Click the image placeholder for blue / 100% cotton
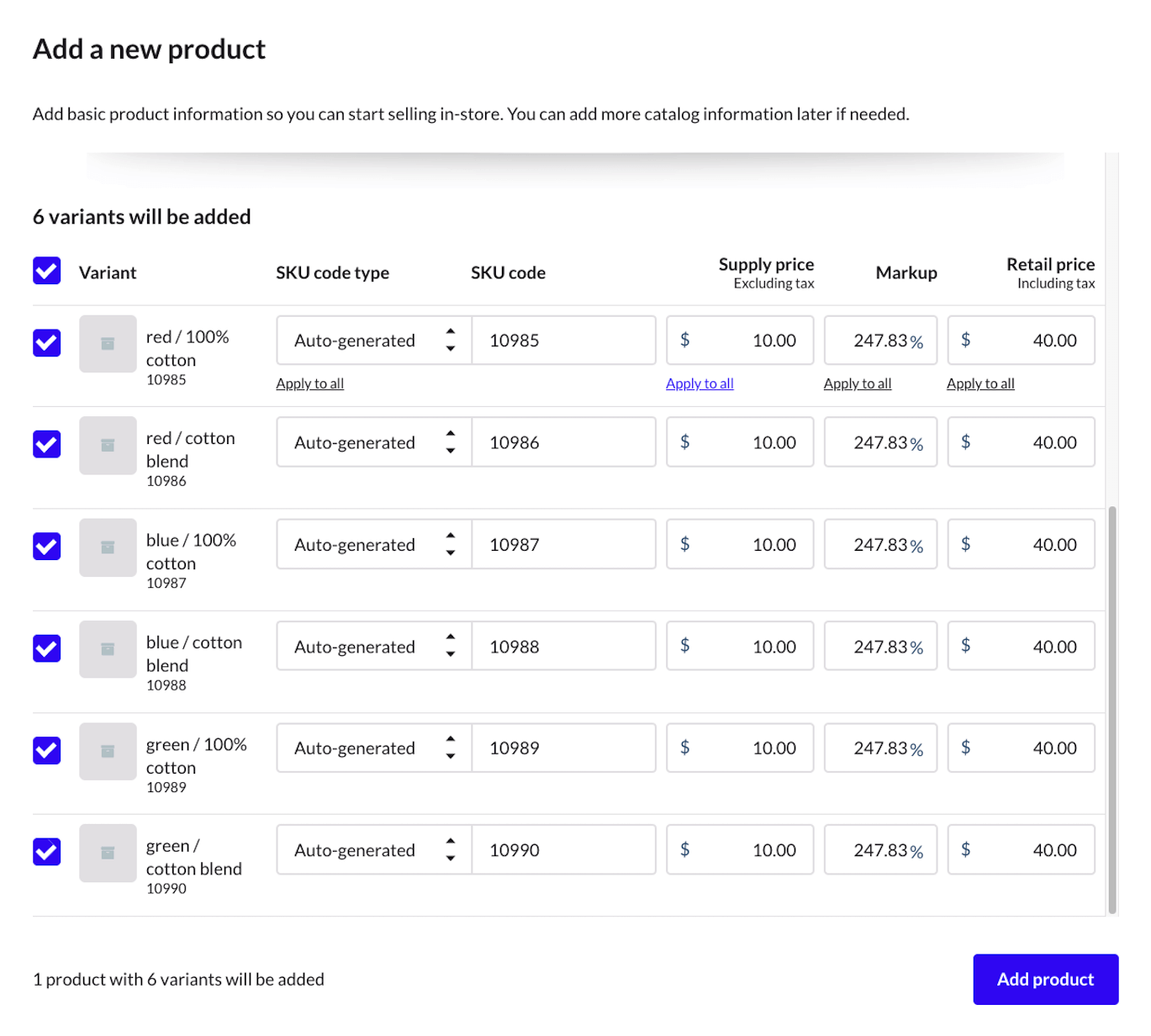The width and height of the screenshot is (1151, 1036). (x=107, y=547)
